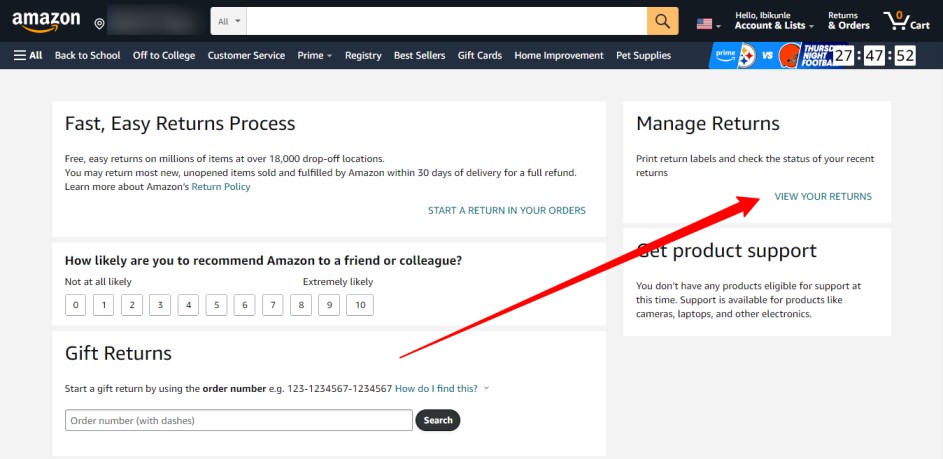Click Returns & Orders link
Image resolution: width=943 pixels, height=459 pixels.
pos(849,21)
